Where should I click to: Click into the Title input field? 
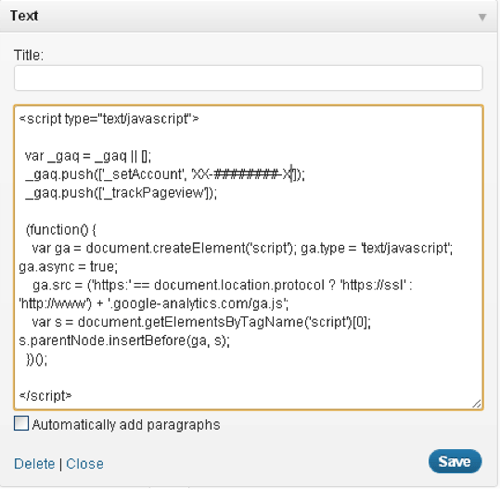(248, 78)
